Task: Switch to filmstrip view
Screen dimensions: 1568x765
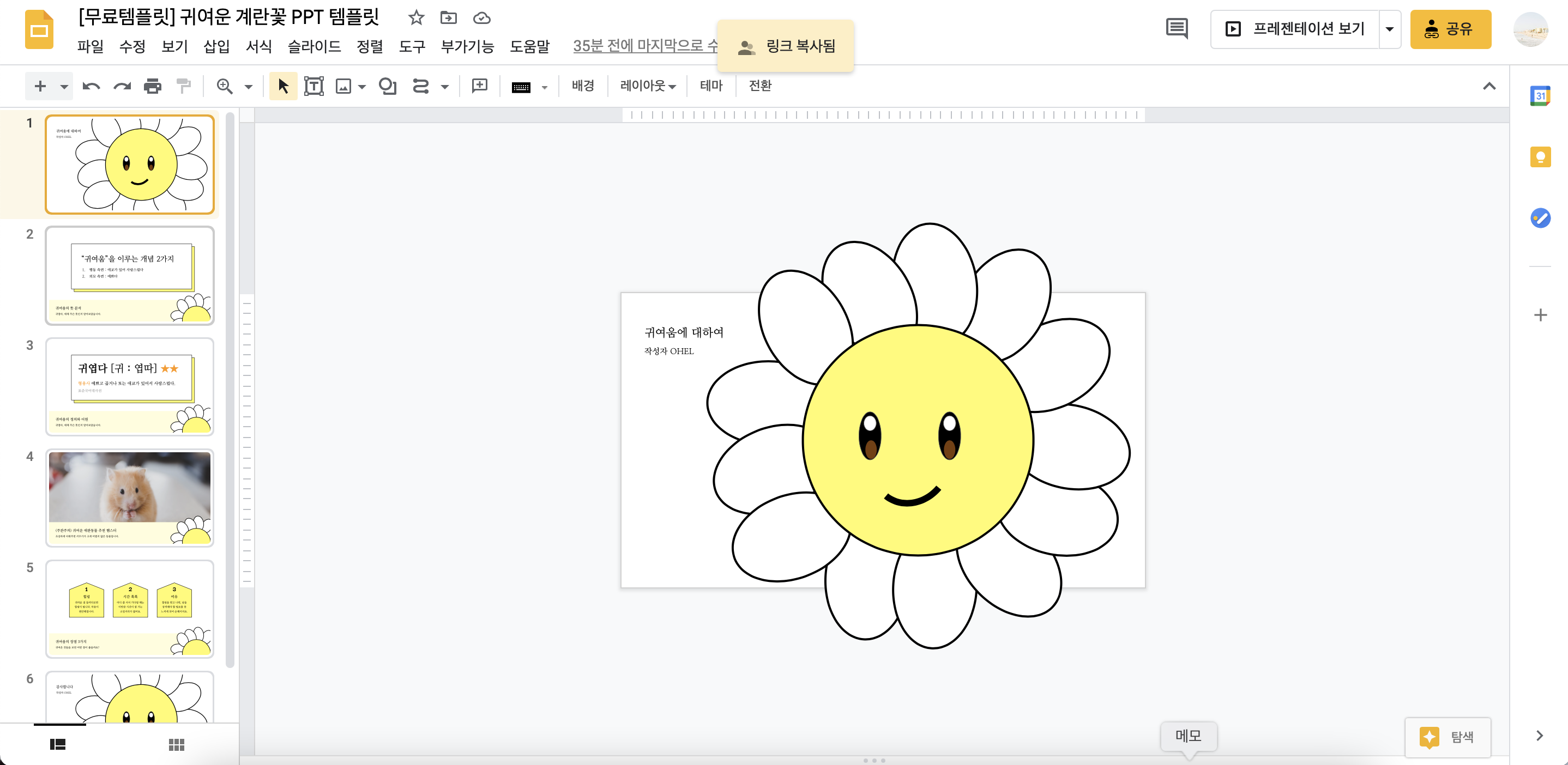Action: (x=58, y=744)
